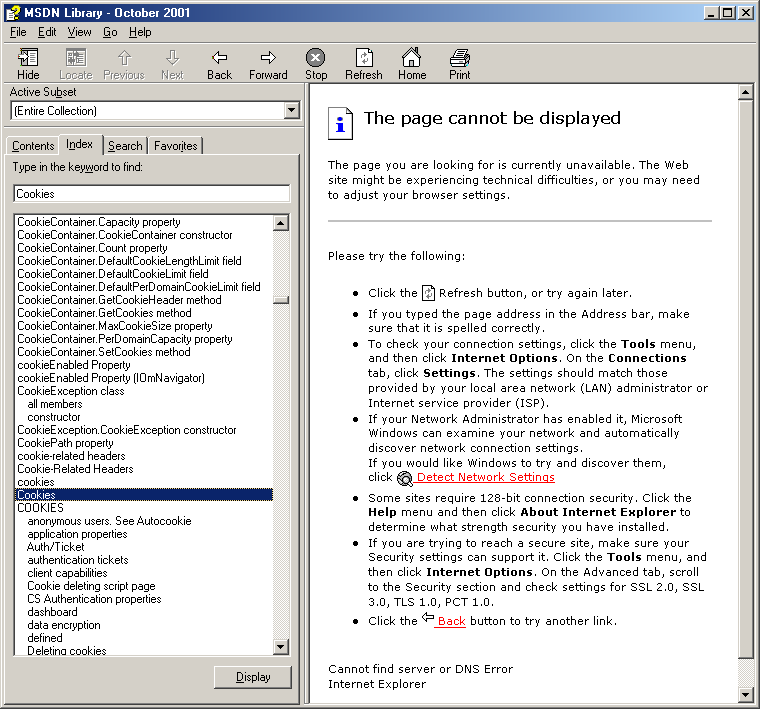
Task: Select Auth/Ticket sub-entry
Action: (x=56, y=547)
